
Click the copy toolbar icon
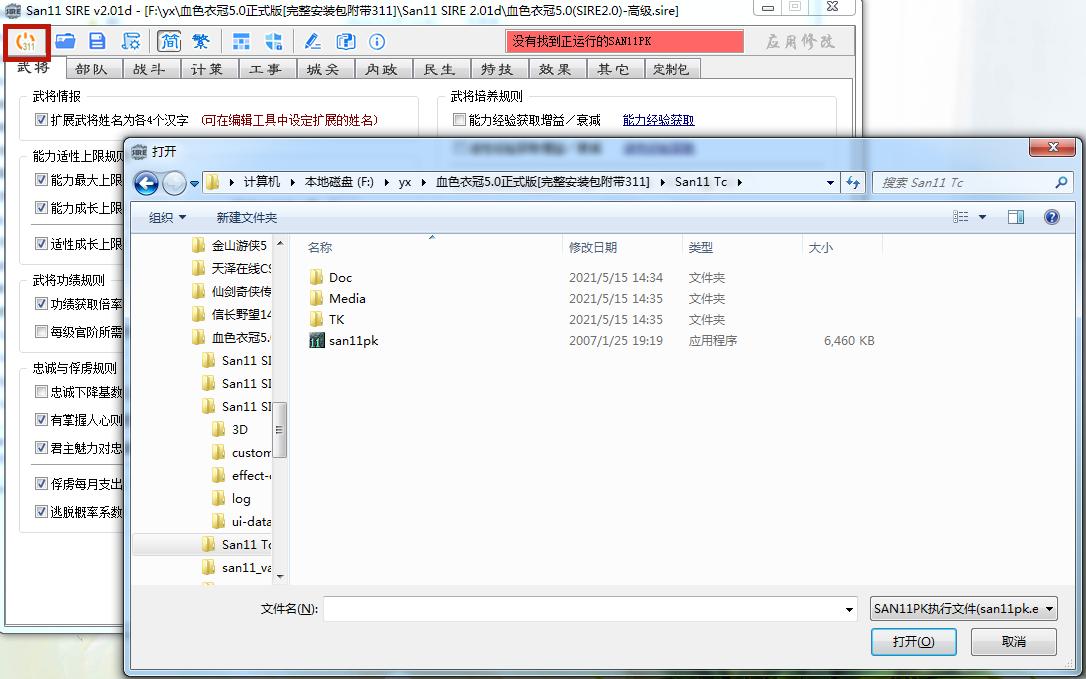pyautogui.click(x=343, y=41)
